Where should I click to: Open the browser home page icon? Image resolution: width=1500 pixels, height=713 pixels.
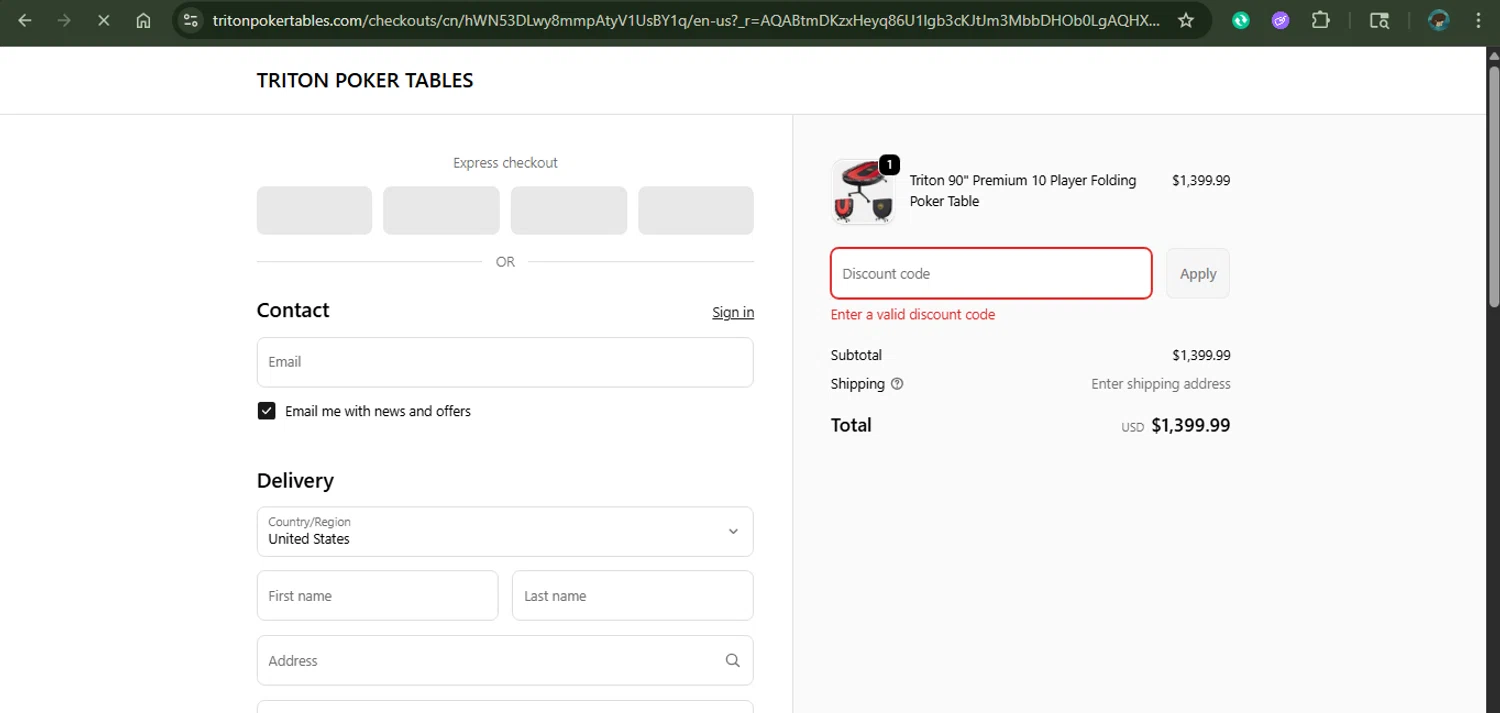pyautogui.click(x=143, y=20)
